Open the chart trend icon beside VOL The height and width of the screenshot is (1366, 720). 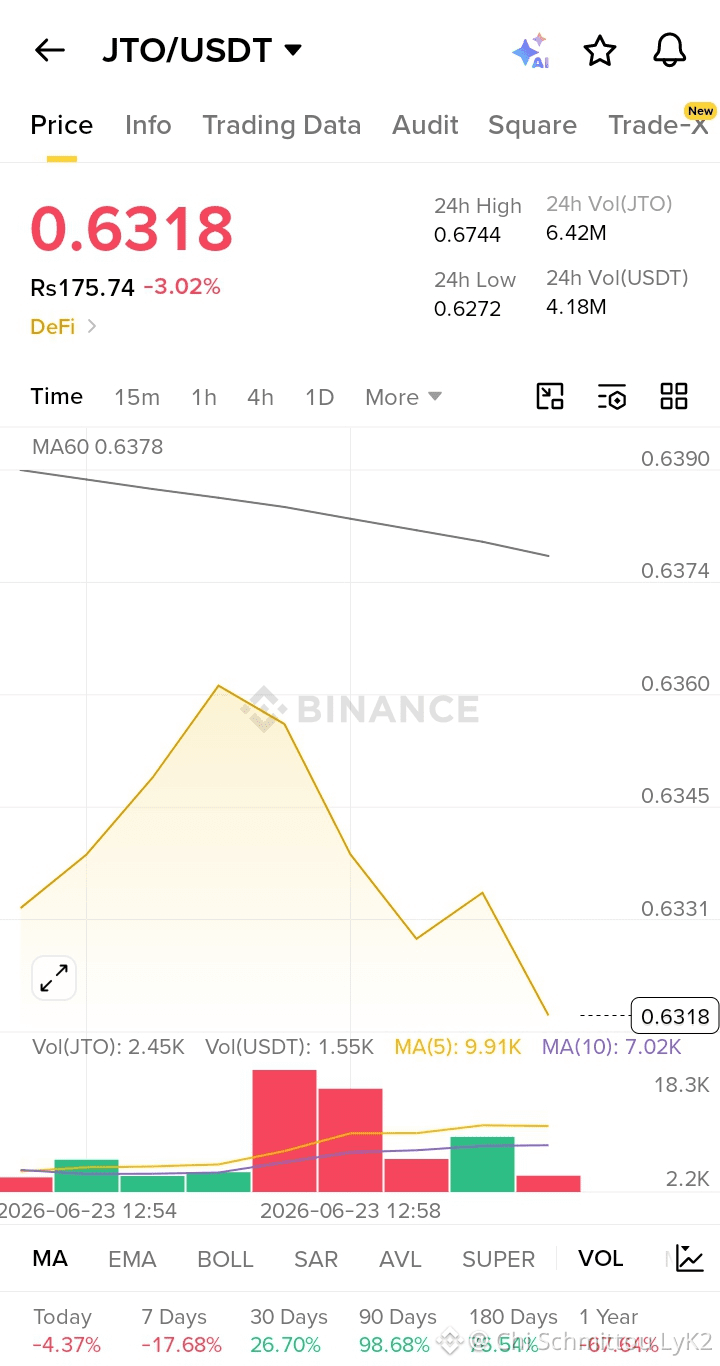(x=690, y=1258)
